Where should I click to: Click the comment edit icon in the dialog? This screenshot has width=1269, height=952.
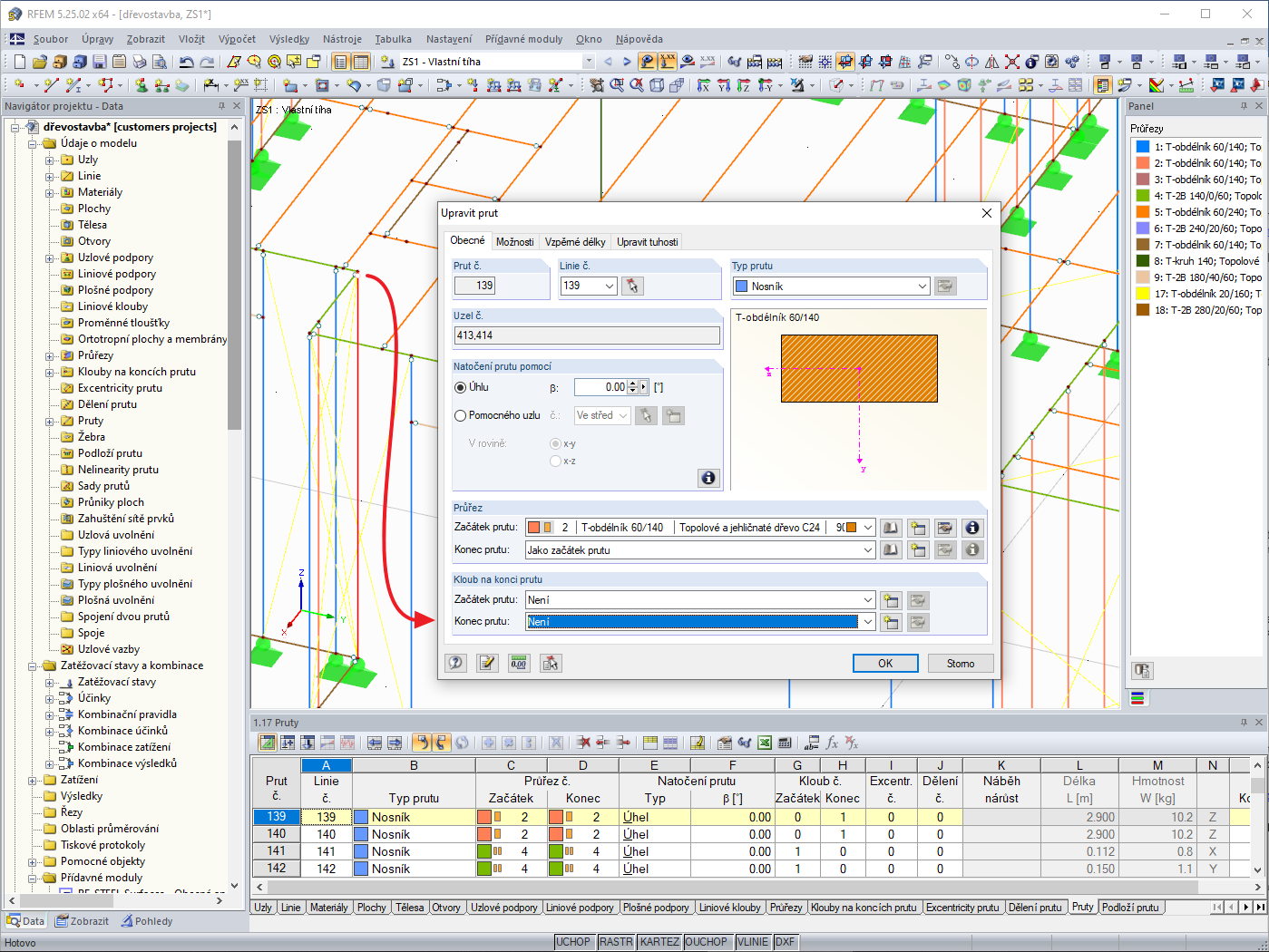click(x=487, y=663)
